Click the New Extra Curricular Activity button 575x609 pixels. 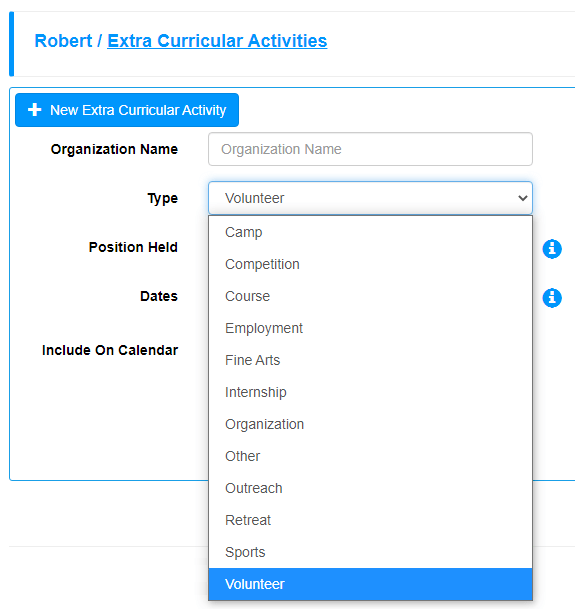click(127, 110)
